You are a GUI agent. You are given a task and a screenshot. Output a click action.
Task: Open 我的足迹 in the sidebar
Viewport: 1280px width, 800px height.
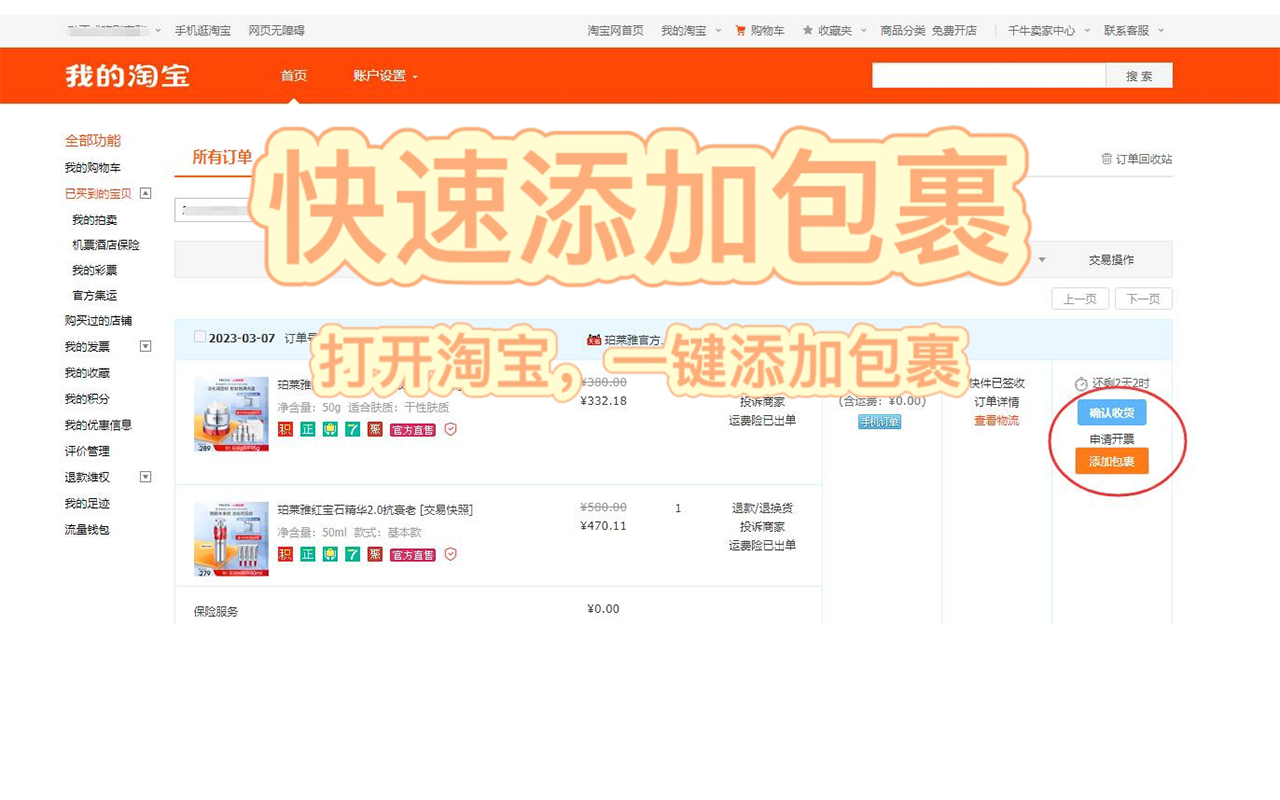coord(87,503)
